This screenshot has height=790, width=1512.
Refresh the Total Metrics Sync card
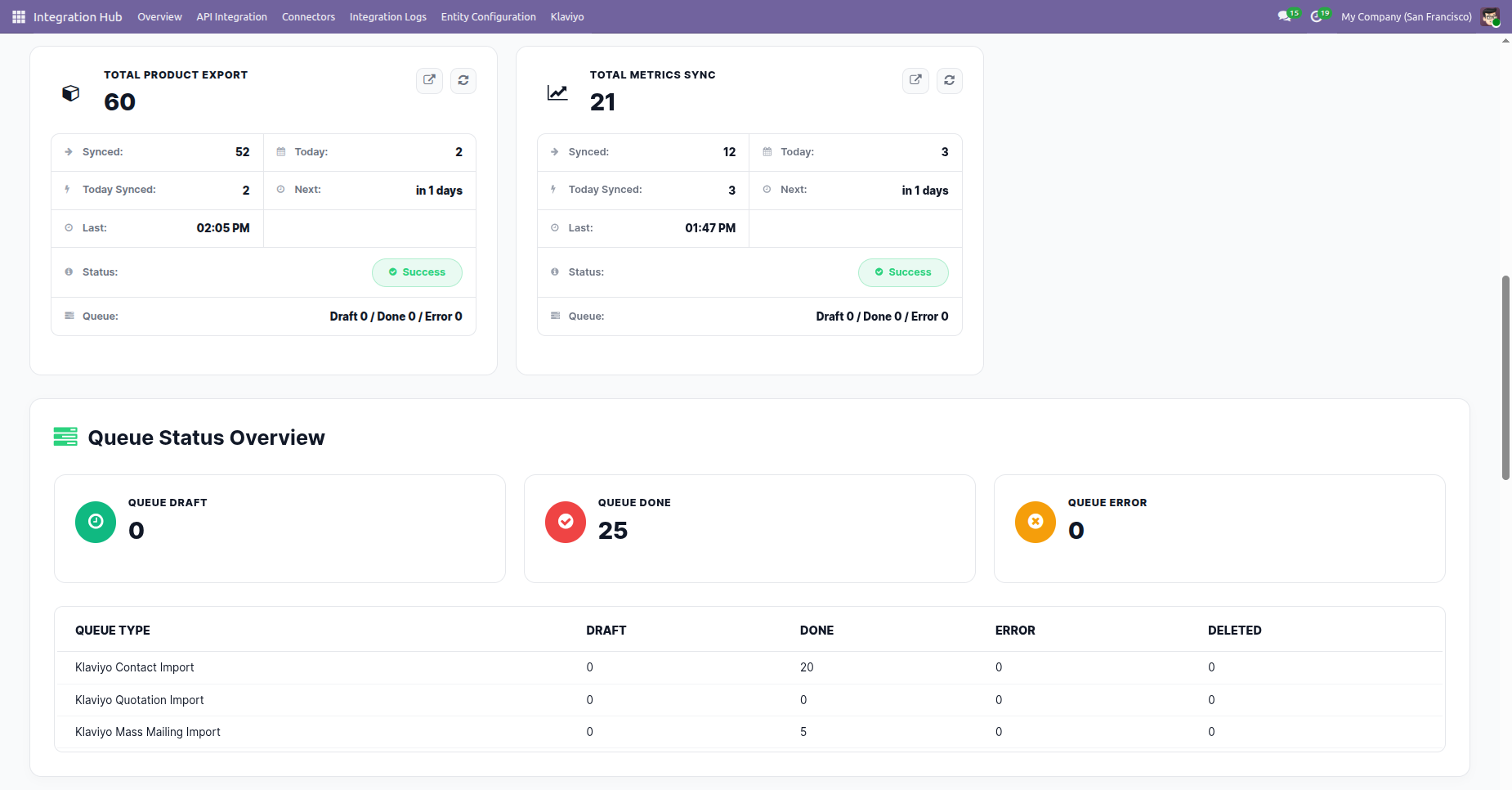(x=950, y=80)
